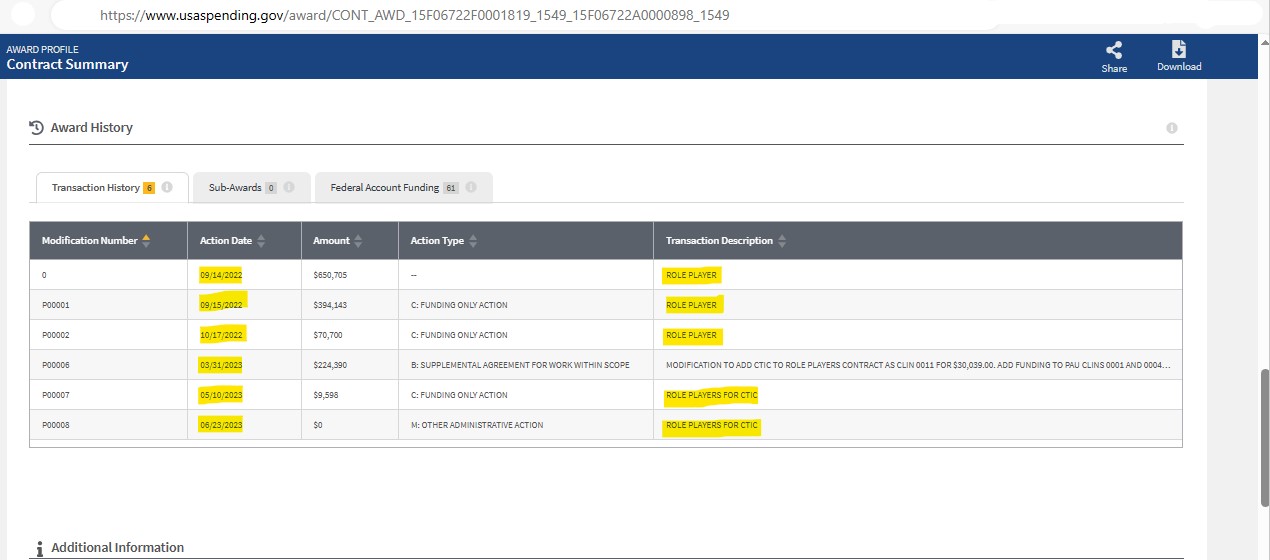
Task: Click action date 05/10/2023
Action: point(221,395)
